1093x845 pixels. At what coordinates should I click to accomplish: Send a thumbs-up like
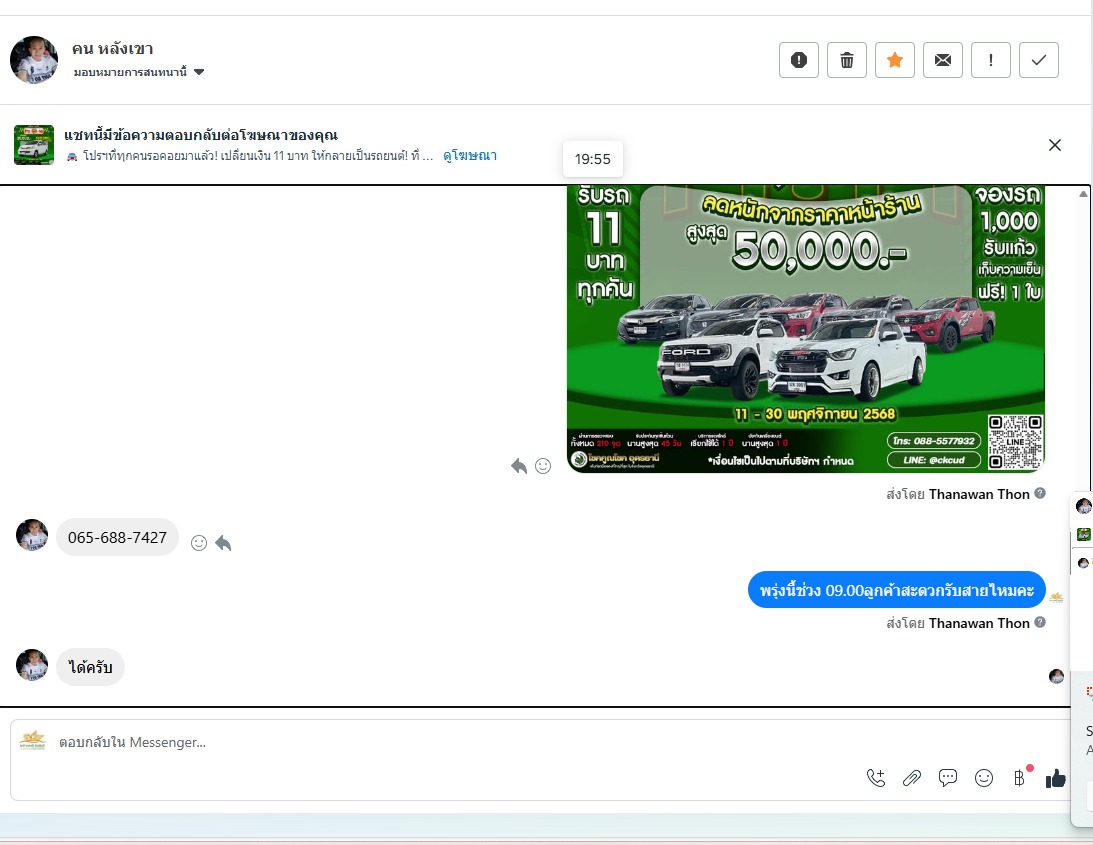point(1055,778)
